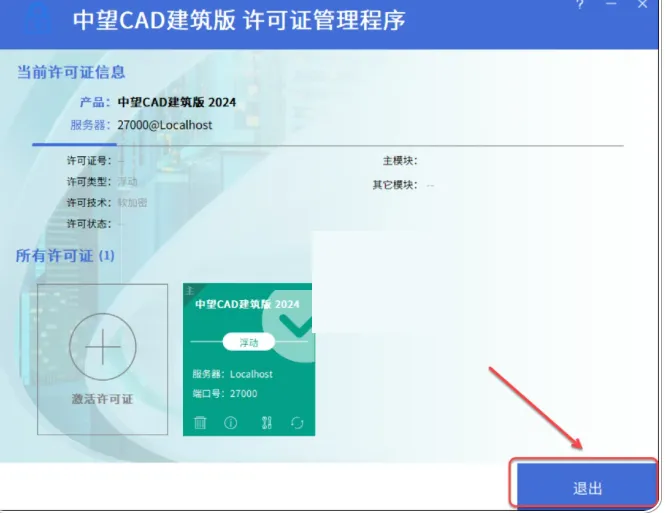Click the 所有许可证 (1) section heading
Screen dimensions: 666x513
point(65,256)
